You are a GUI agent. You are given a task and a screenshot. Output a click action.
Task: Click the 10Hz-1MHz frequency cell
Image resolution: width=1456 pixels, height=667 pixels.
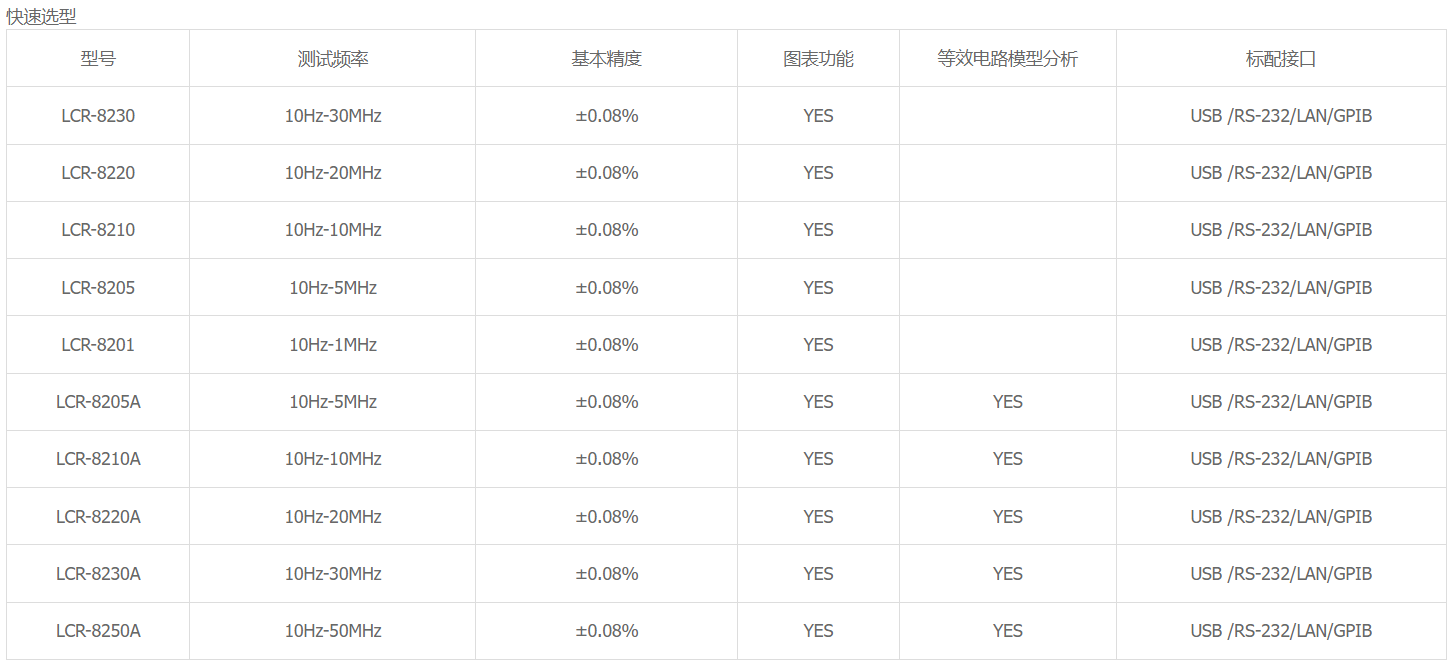pyautogui.click(x=333, y=345)
